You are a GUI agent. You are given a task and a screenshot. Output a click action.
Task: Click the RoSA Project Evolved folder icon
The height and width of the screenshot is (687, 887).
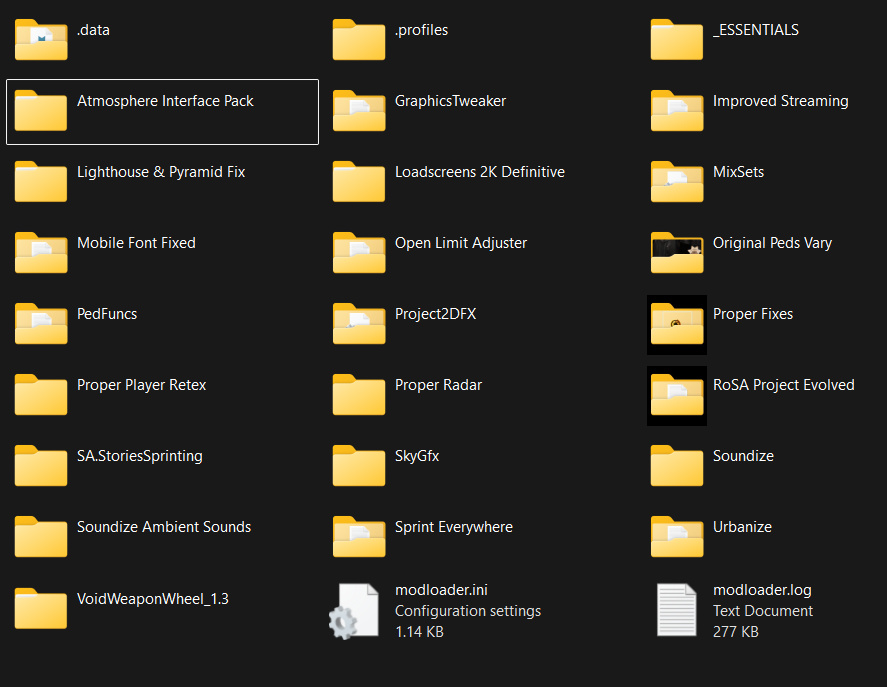click(677, 395)
